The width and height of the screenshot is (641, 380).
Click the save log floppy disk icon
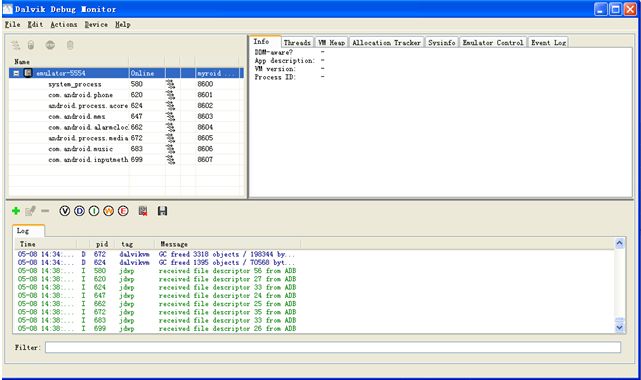(x=162, y=211)
